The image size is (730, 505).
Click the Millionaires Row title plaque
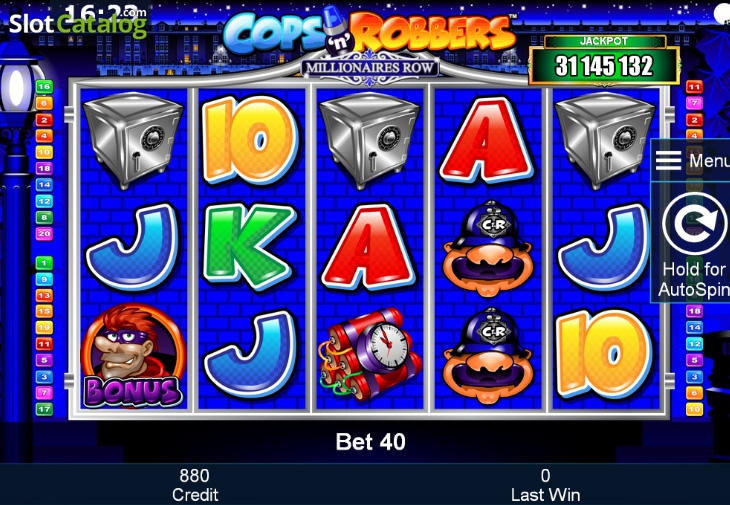coord(370,68)
